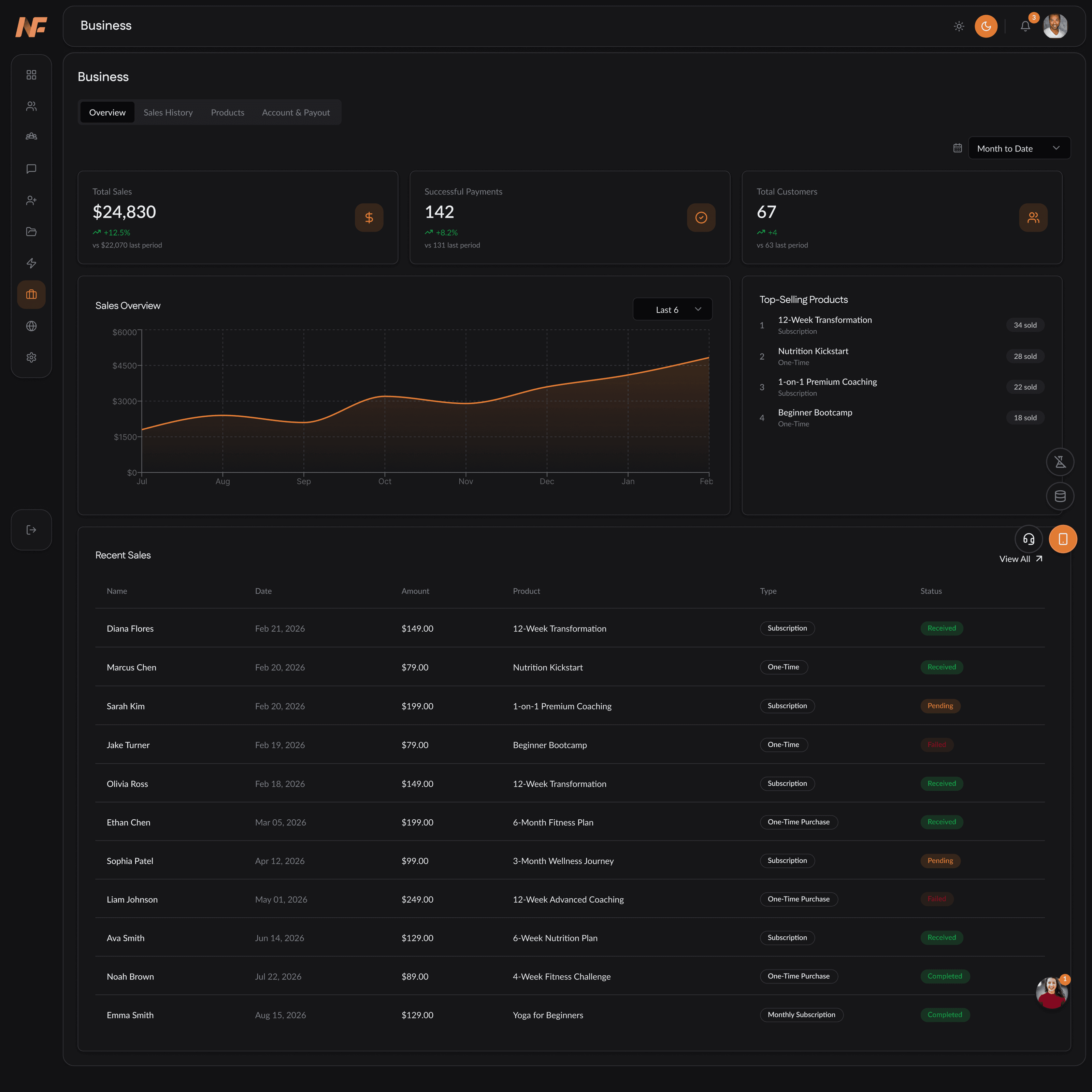Viewport: 1092px width, 1092px height.
Task: Open the Month to Date dropdown
Action: click(1020, 148)
